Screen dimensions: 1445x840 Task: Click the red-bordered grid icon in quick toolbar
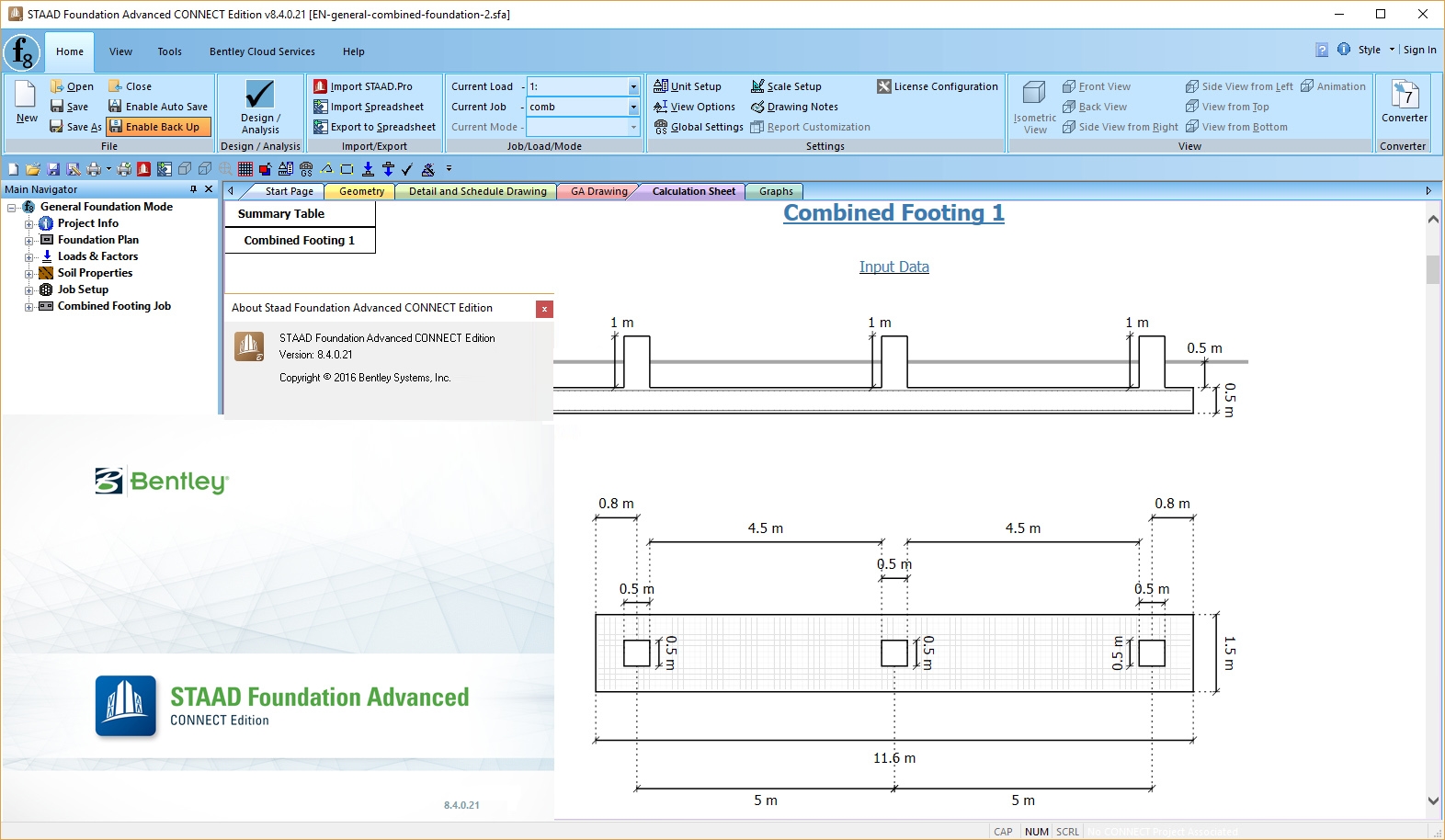point(245,169)
